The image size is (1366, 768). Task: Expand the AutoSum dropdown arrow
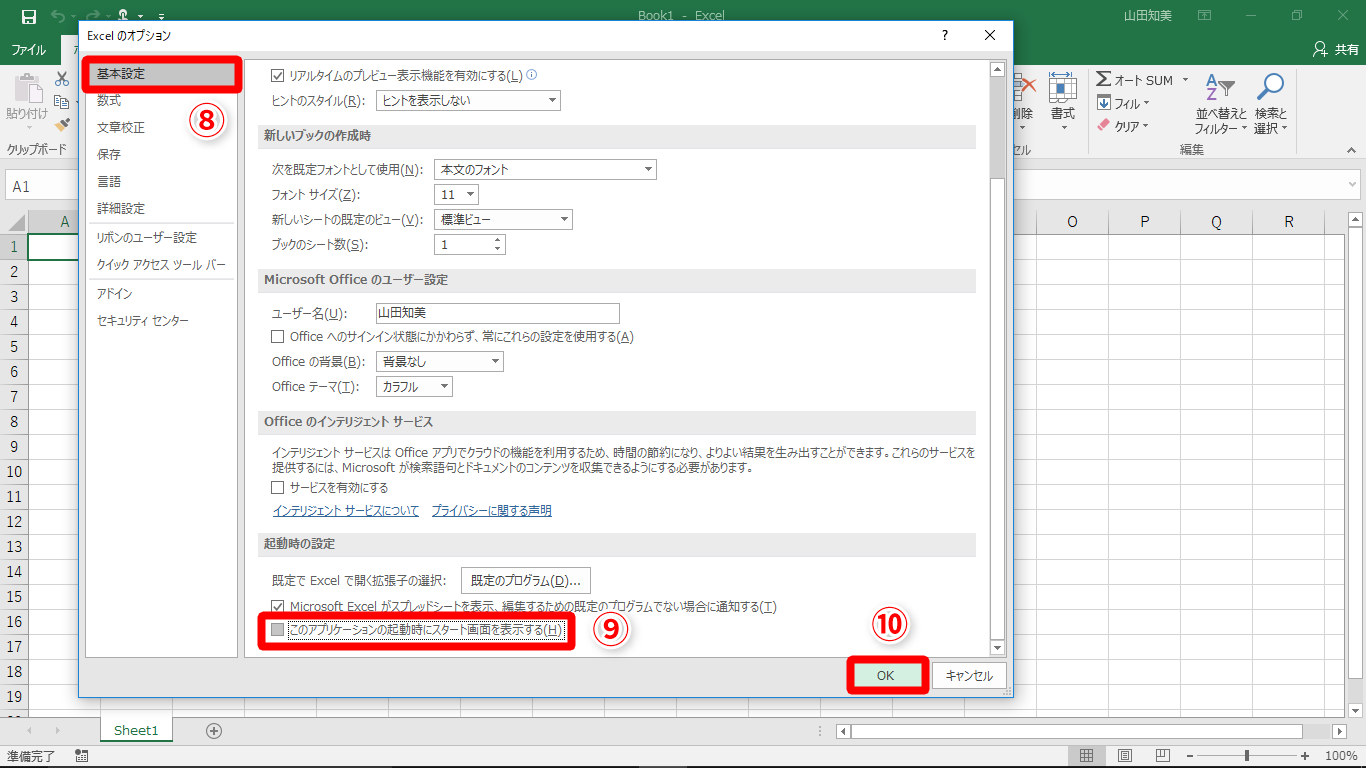coord(1185,80)
